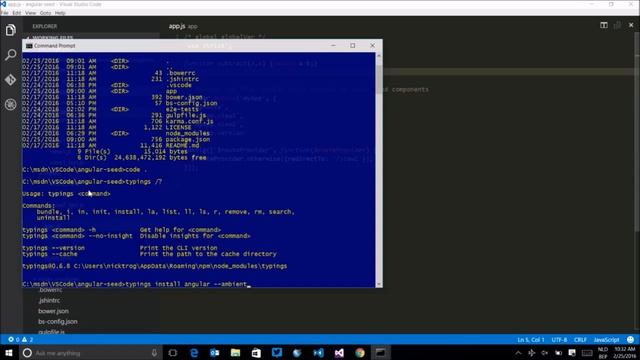The image size is (640, 360).
Task: Collapse the Working Files section
Action: 52,38
